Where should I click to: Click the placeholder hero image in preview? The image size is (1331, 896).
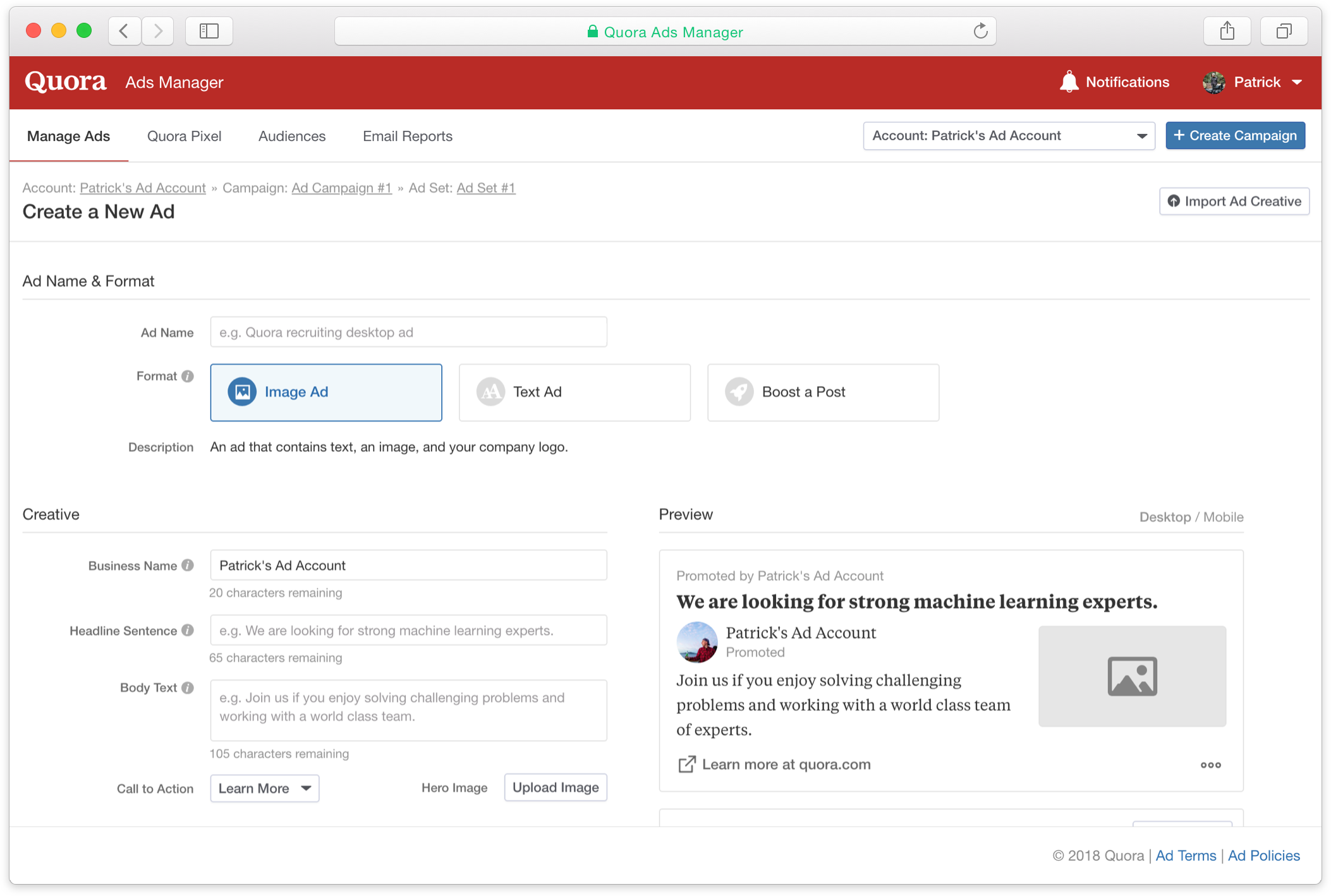click(x=1132, y=676)
